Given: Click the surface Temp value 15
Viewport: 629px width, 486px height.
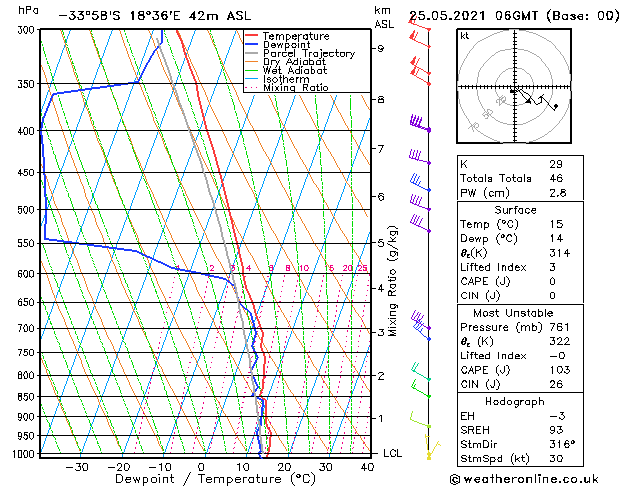Looking at the screenshot, I should click(556, 224).
